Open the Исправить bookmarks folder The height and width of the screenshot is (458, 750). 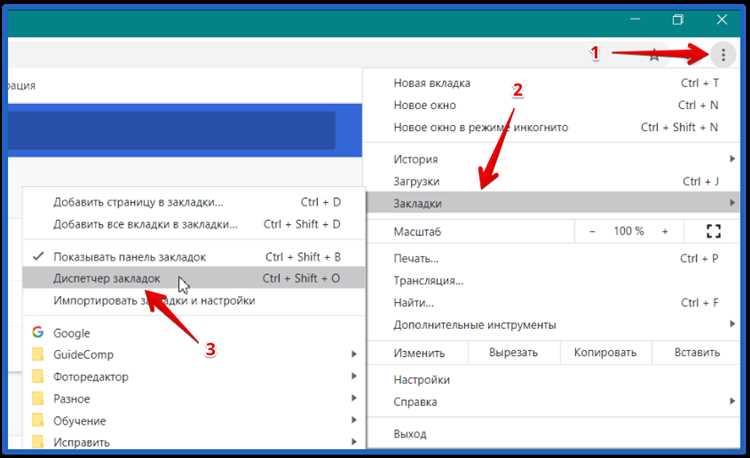[194, 441]
